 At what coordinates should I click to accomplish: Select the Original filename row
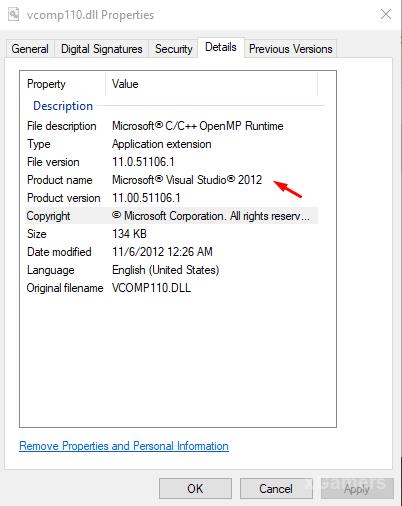[172, 288]
